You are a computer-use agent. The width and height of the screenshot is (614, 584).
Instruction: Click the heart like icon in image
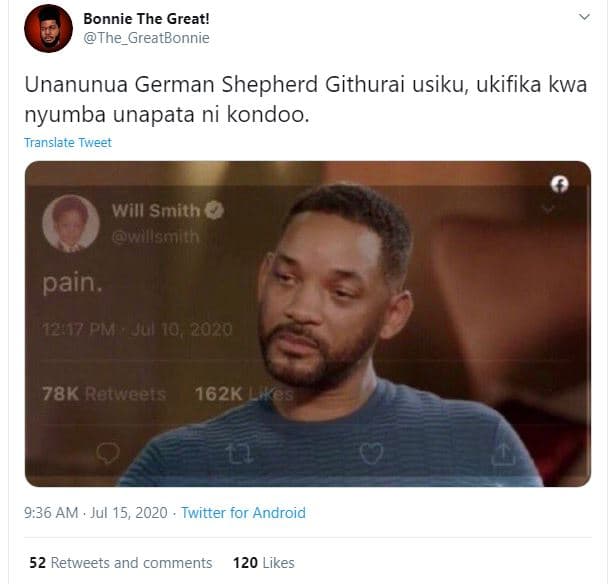(371, 454)
